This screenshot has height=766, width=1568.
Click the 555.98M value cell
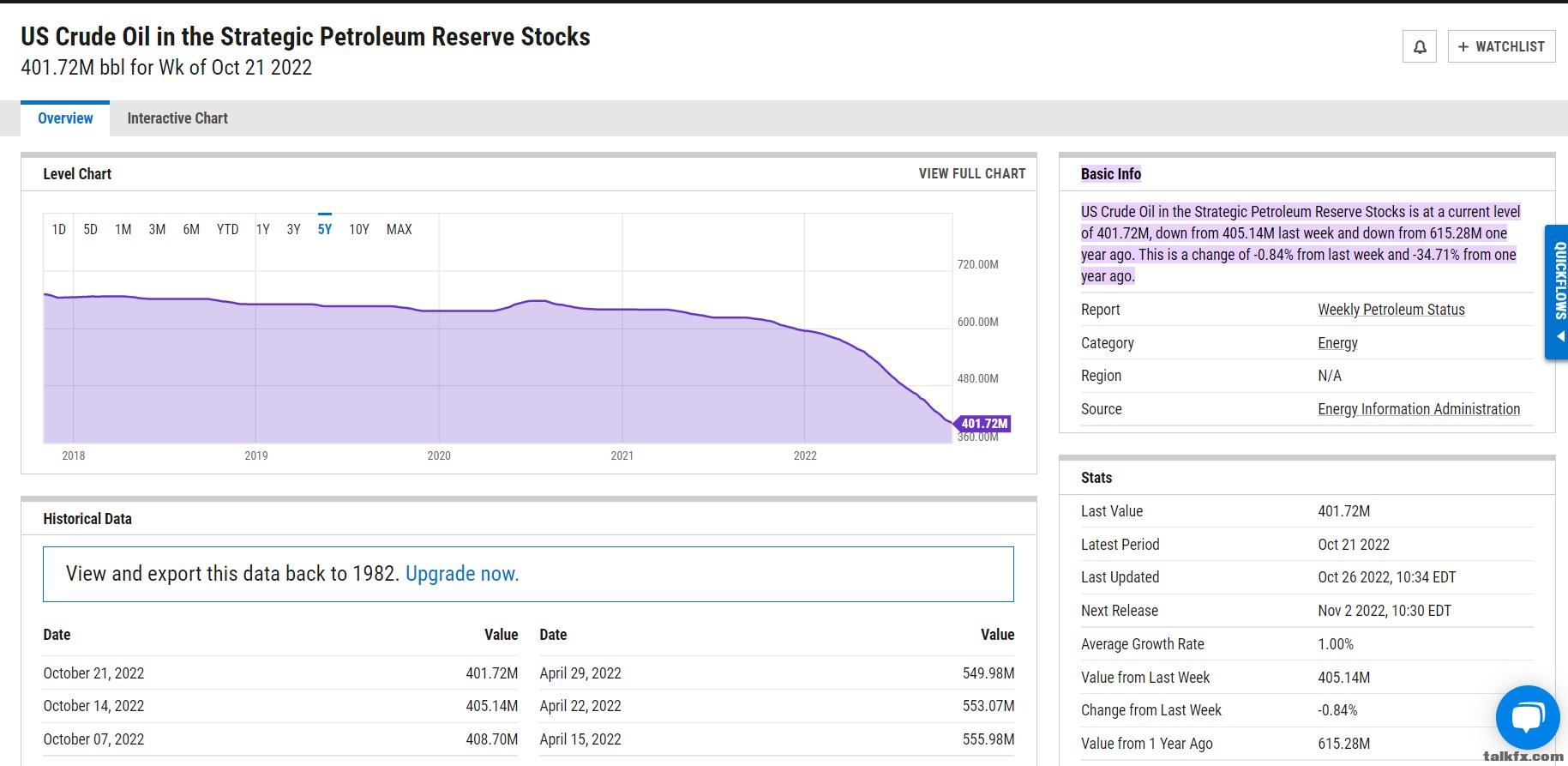point(988,739)
